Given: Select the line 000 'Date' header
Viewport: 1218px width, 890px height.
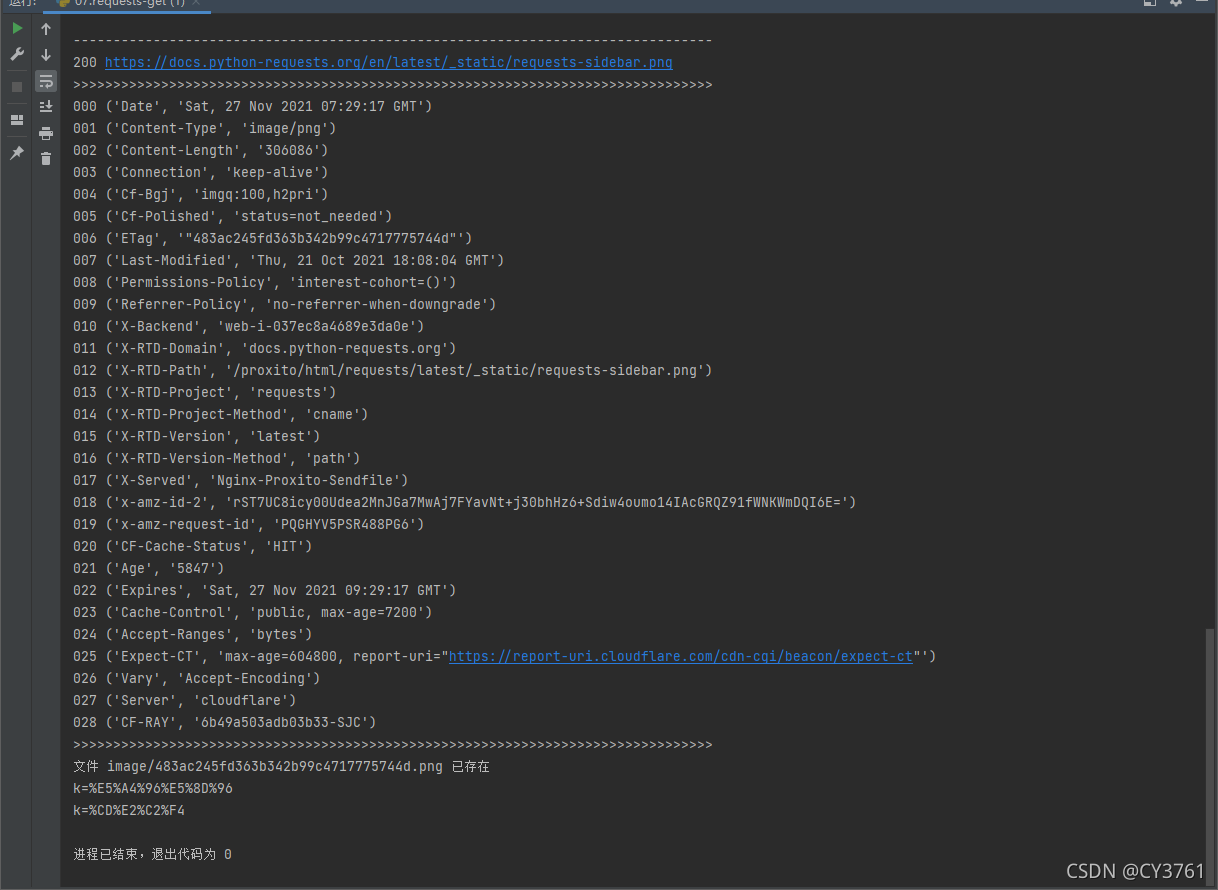Looking at the screenshot, I should [x=252, y=106].
